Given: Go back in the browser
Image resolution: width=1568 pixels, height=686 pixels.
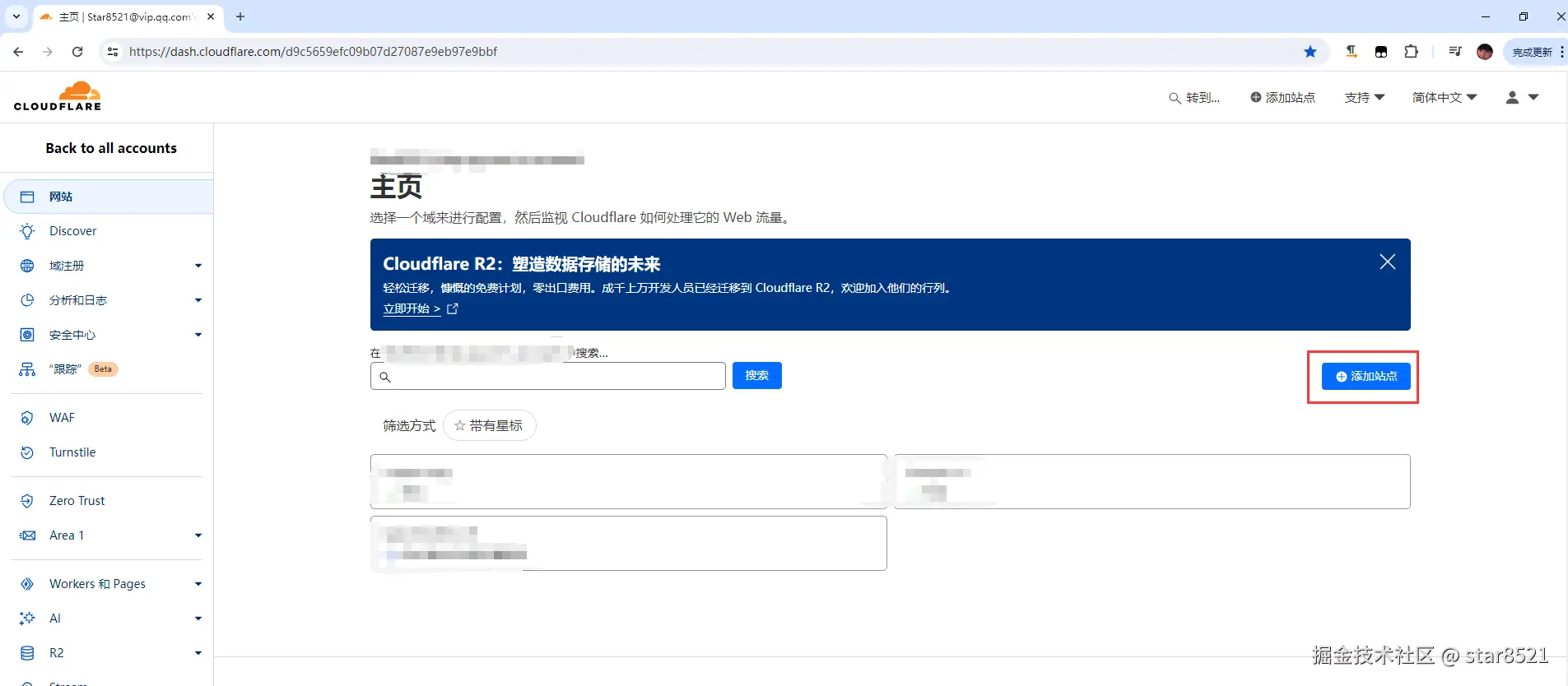Looking at the screenshot, I should click(x=18, y=51).
